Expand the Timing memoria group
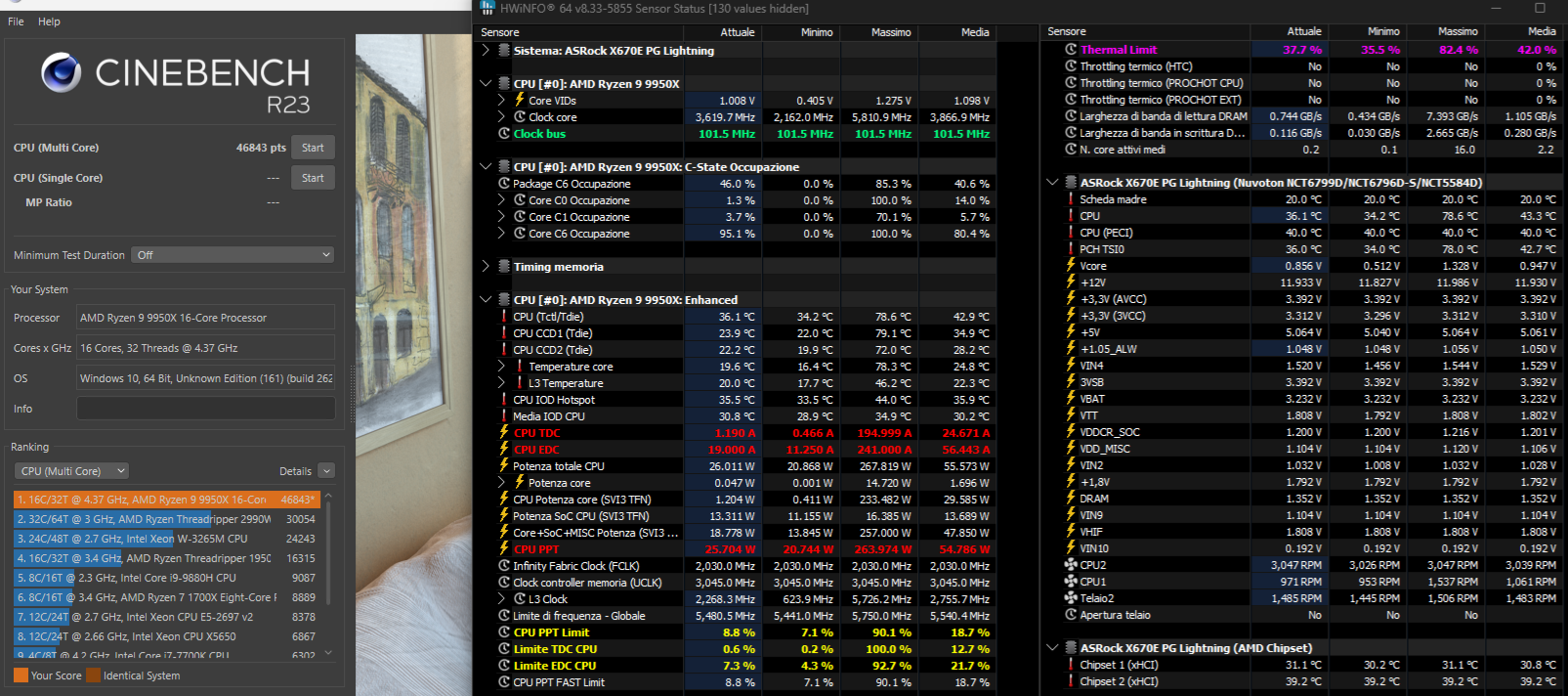The width and height of the screenshot is (1568, 696). click(486, 267)
